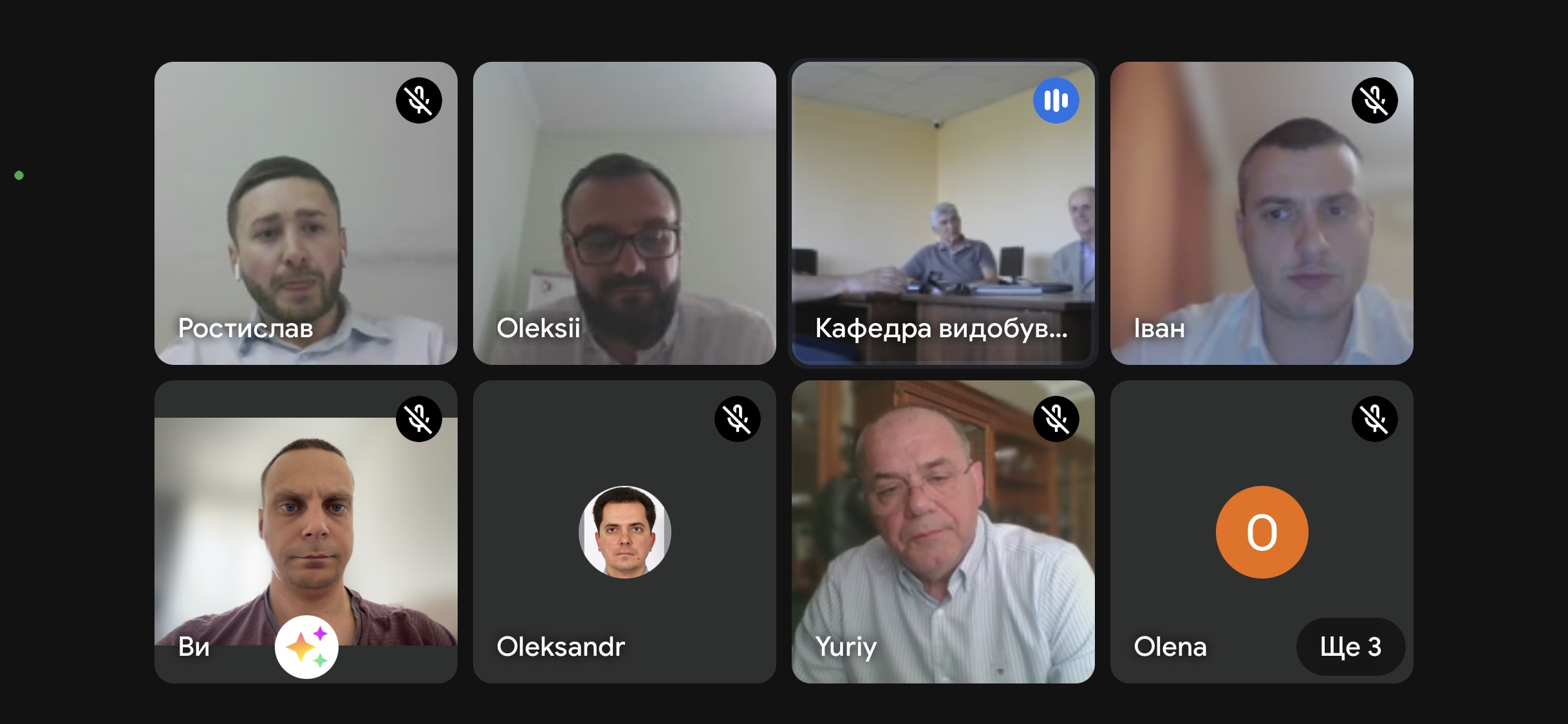
Task: Click the muted mic icon on Іван's tile
Action: tap(1375, 100)
